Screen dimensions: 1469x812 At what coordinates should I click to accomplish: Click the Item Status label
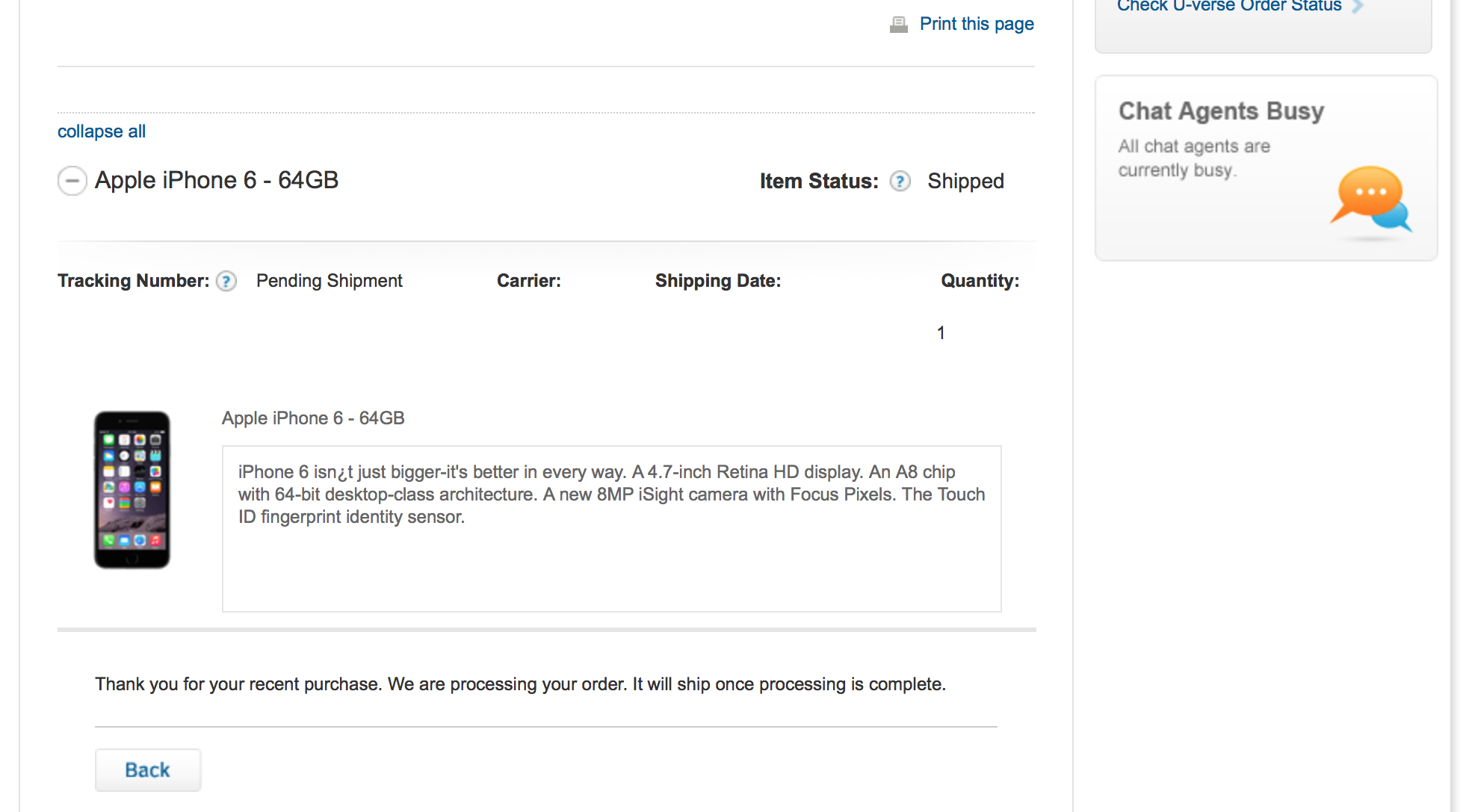click(x=819, y=182)
